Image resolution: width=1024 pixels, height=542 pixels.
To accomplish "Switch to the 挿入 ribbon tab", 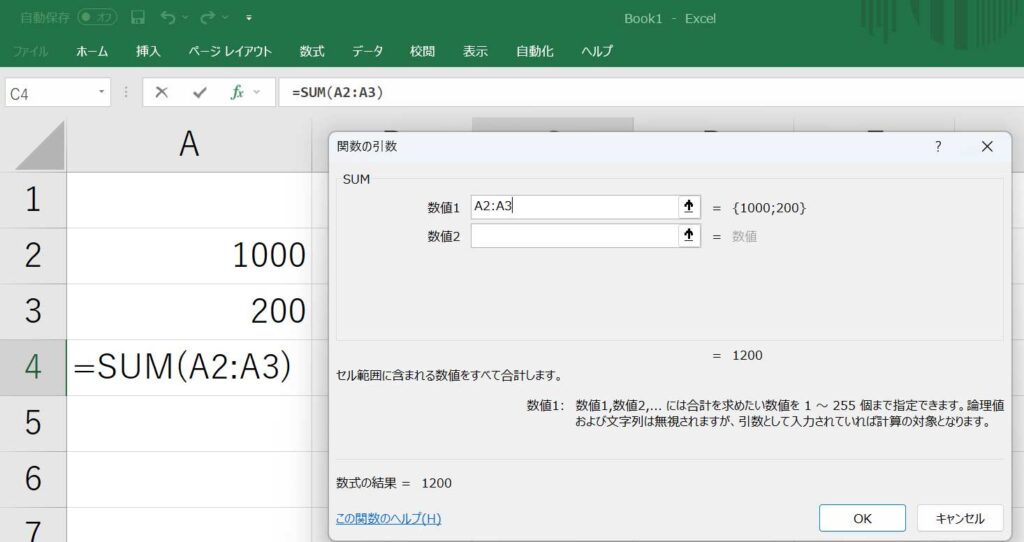I will (149, 51).
